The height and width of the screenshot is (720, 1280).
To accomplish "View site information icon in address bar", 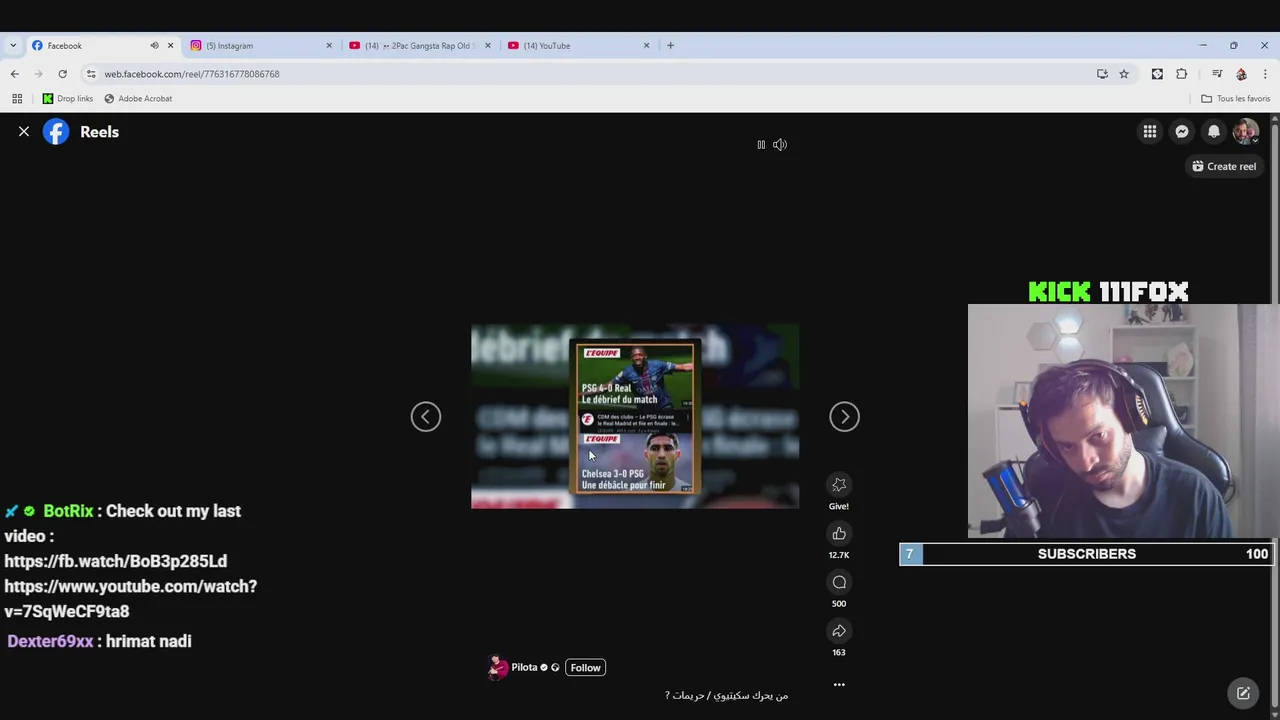I will tap(91, 74).
